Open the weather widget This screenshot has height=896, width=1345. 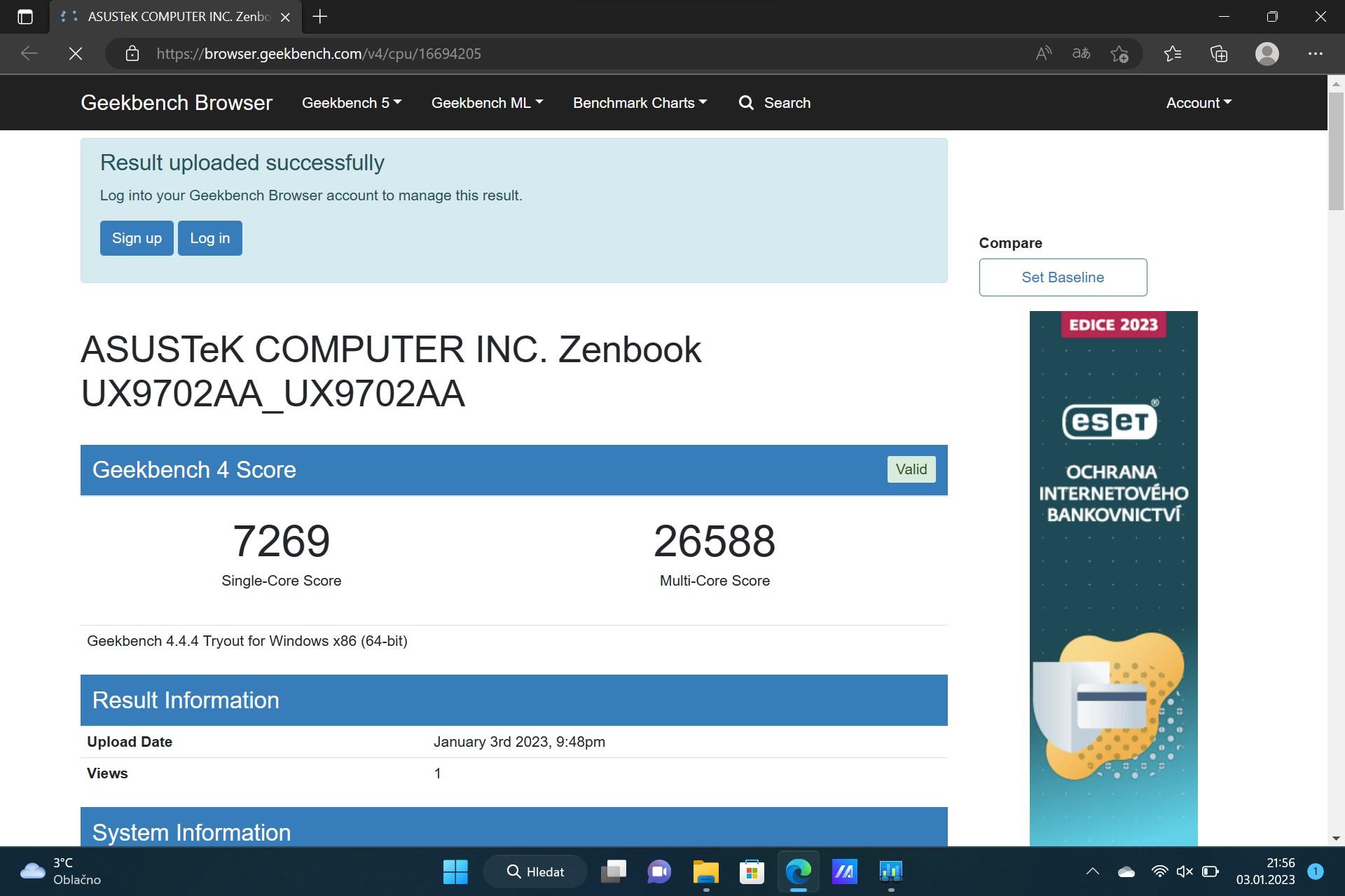click(60, 871)
